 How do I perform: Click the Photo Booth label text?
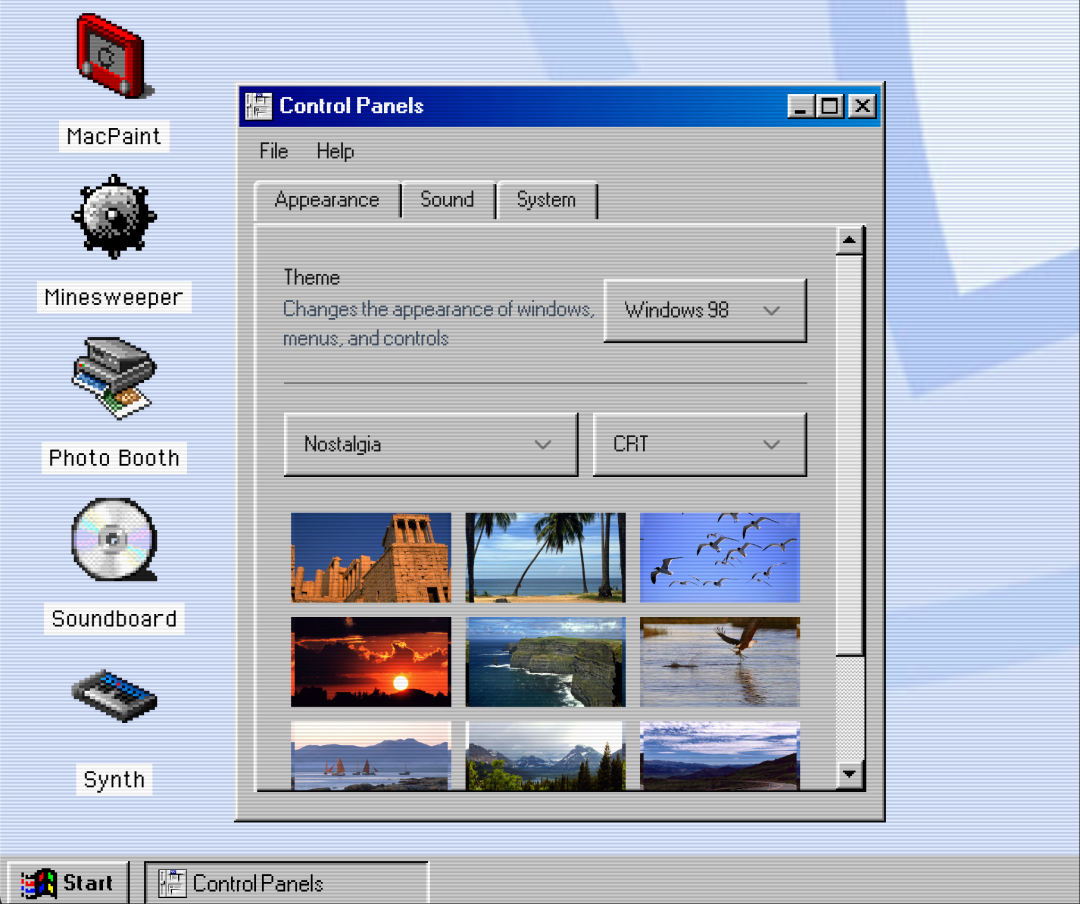(x=114, y=458)
